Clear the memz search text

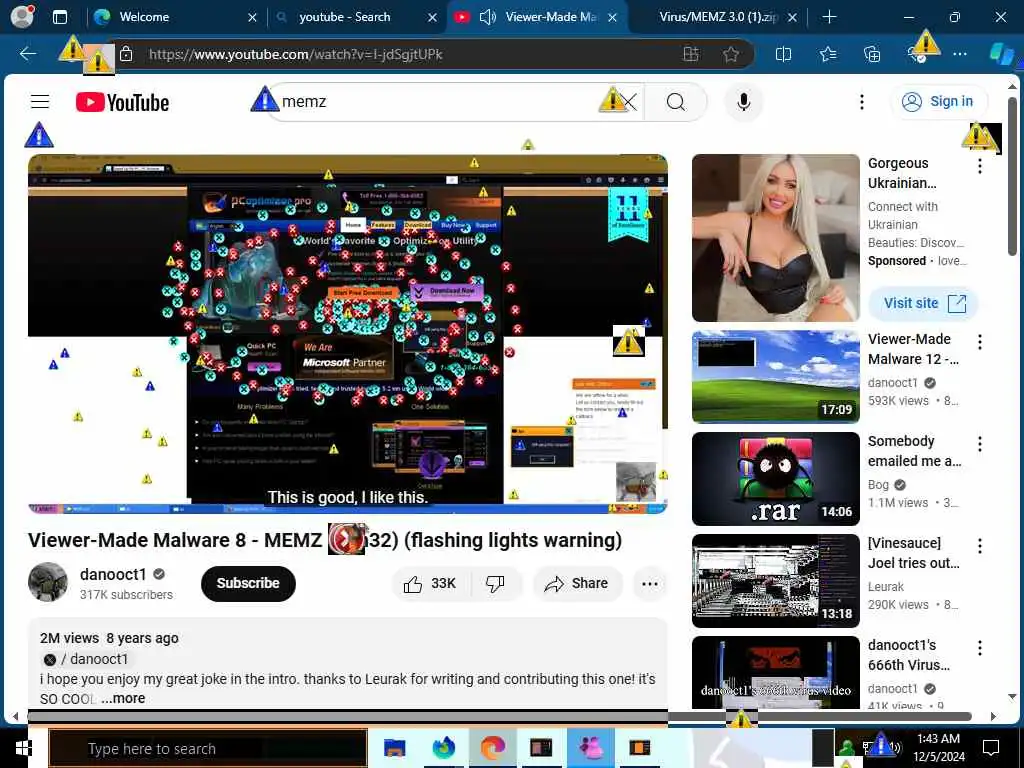(628, 102)
